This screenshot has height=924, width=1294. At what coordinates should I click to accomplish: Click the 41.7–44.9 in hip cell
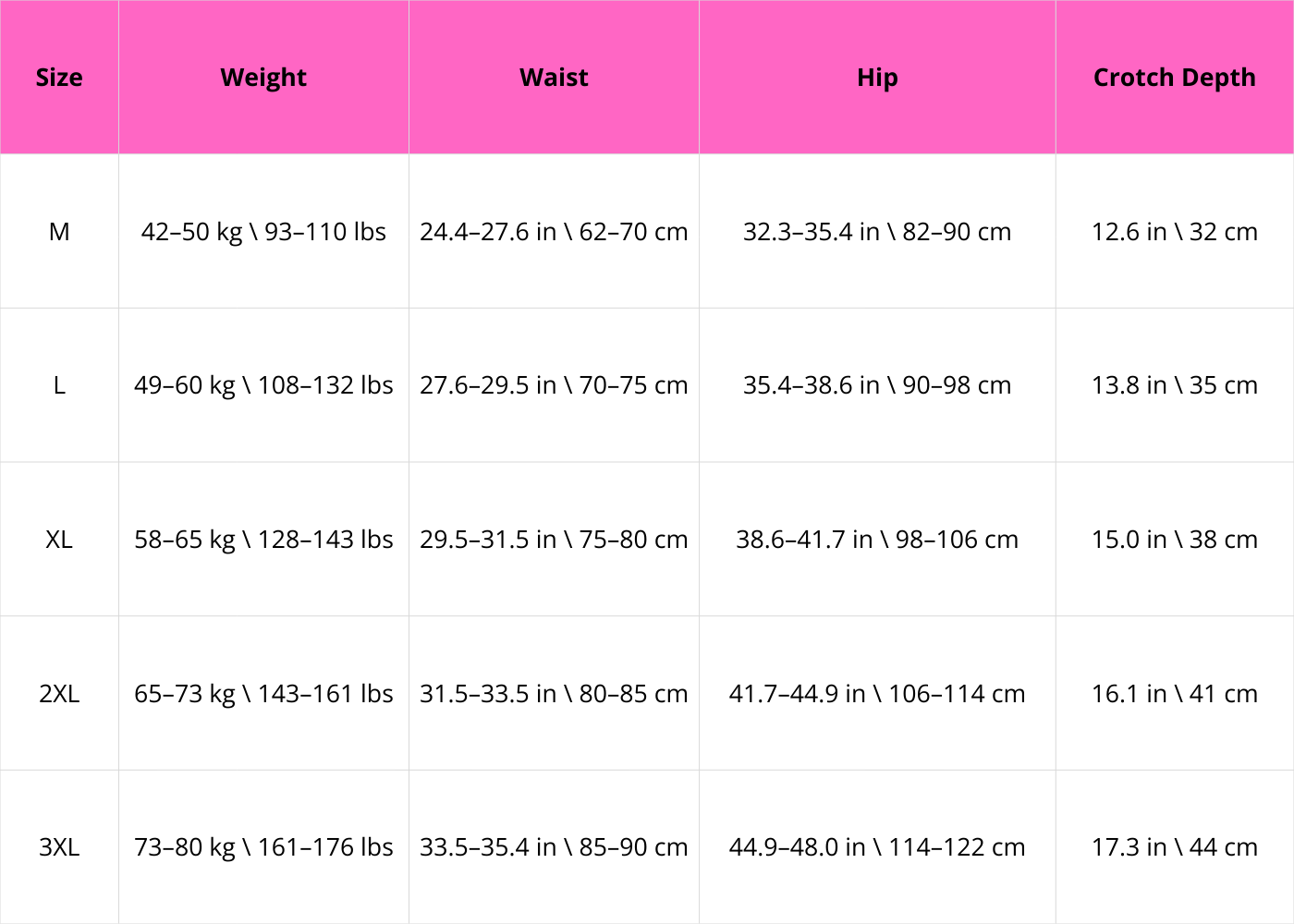(877, 694)
